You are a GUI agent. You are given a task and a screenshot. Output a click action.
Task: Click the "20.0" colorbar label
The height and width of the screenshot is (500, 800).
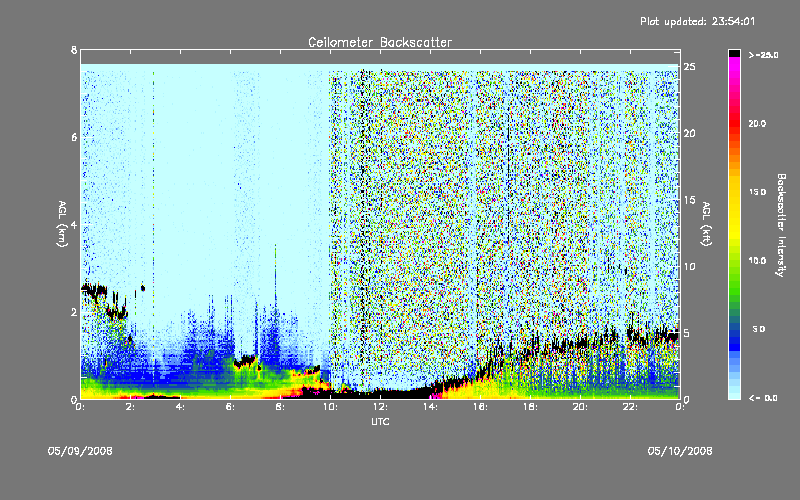point(757,123)
